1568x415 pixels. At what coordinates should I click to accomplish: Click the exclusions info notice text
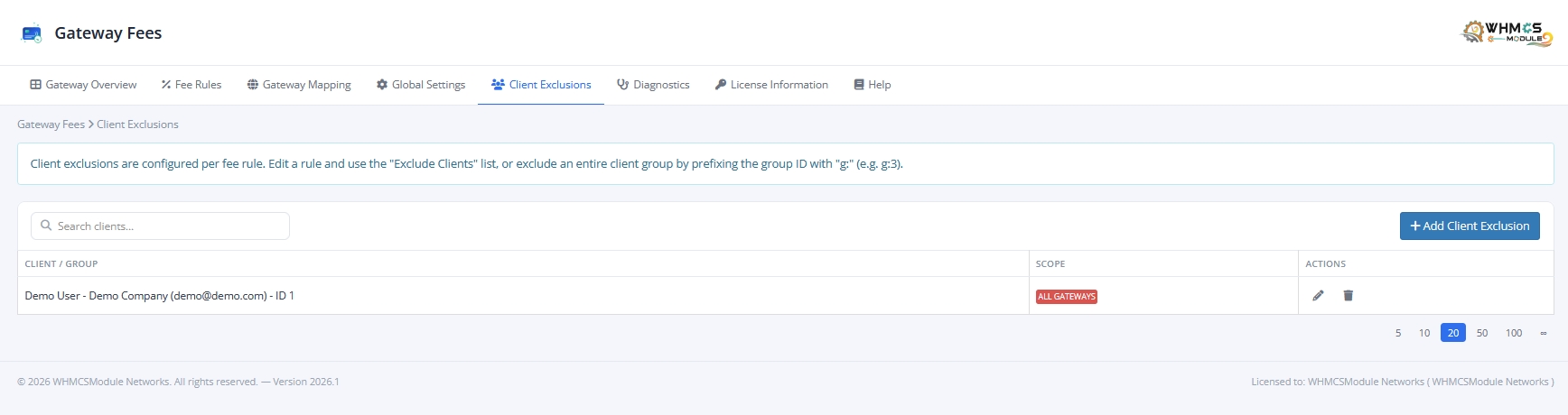(466, 164)
